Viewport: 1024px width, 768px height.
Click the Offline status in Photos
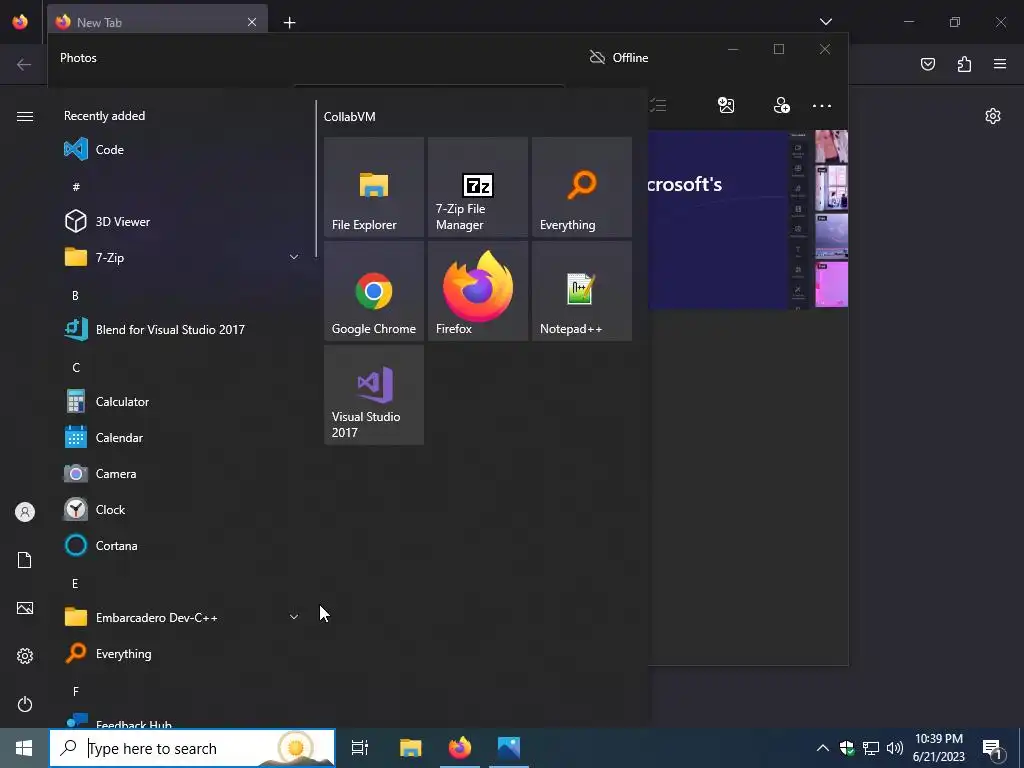(618, 57)
